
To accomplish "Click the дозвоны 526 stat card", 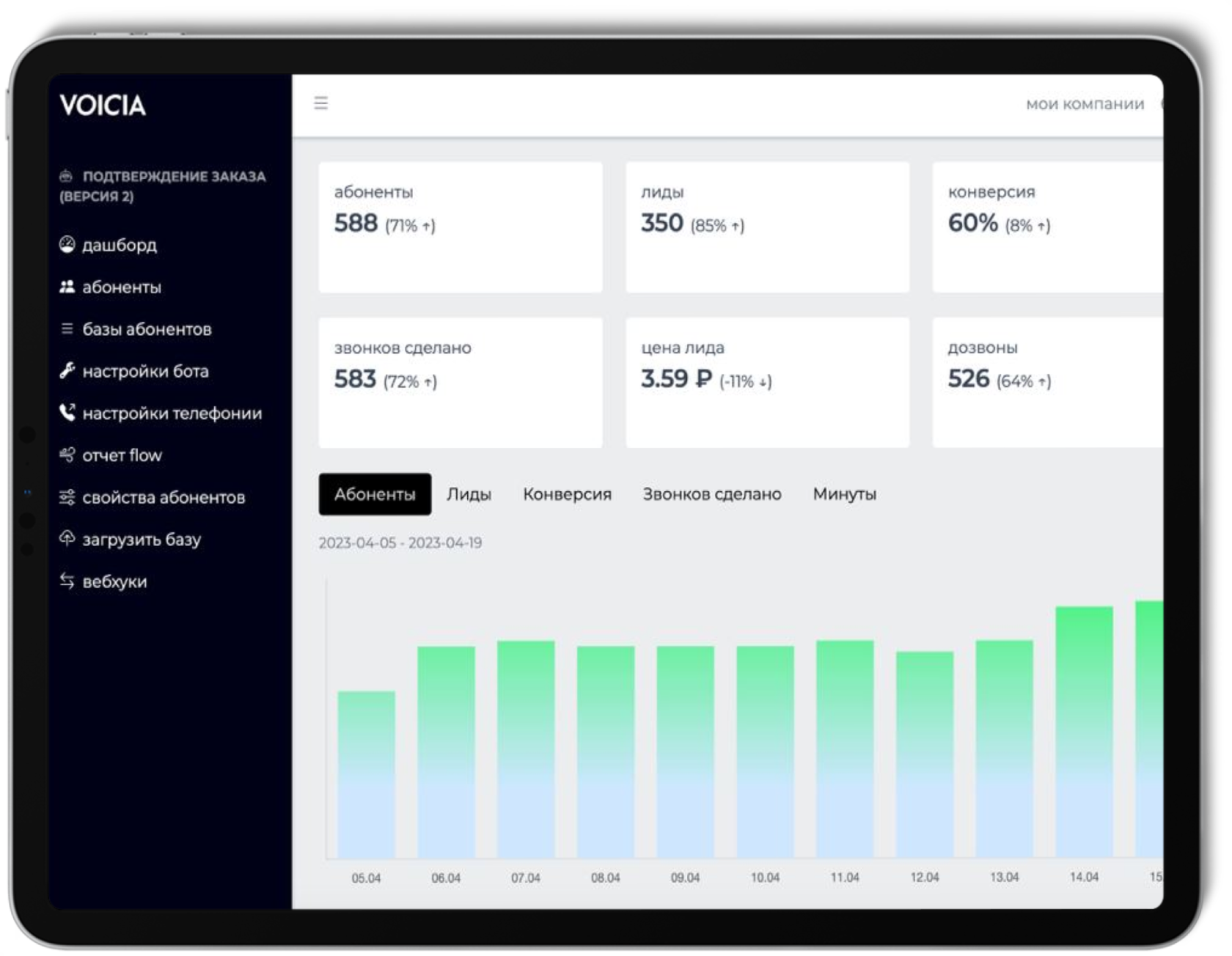I will (x=1048, y=383).
